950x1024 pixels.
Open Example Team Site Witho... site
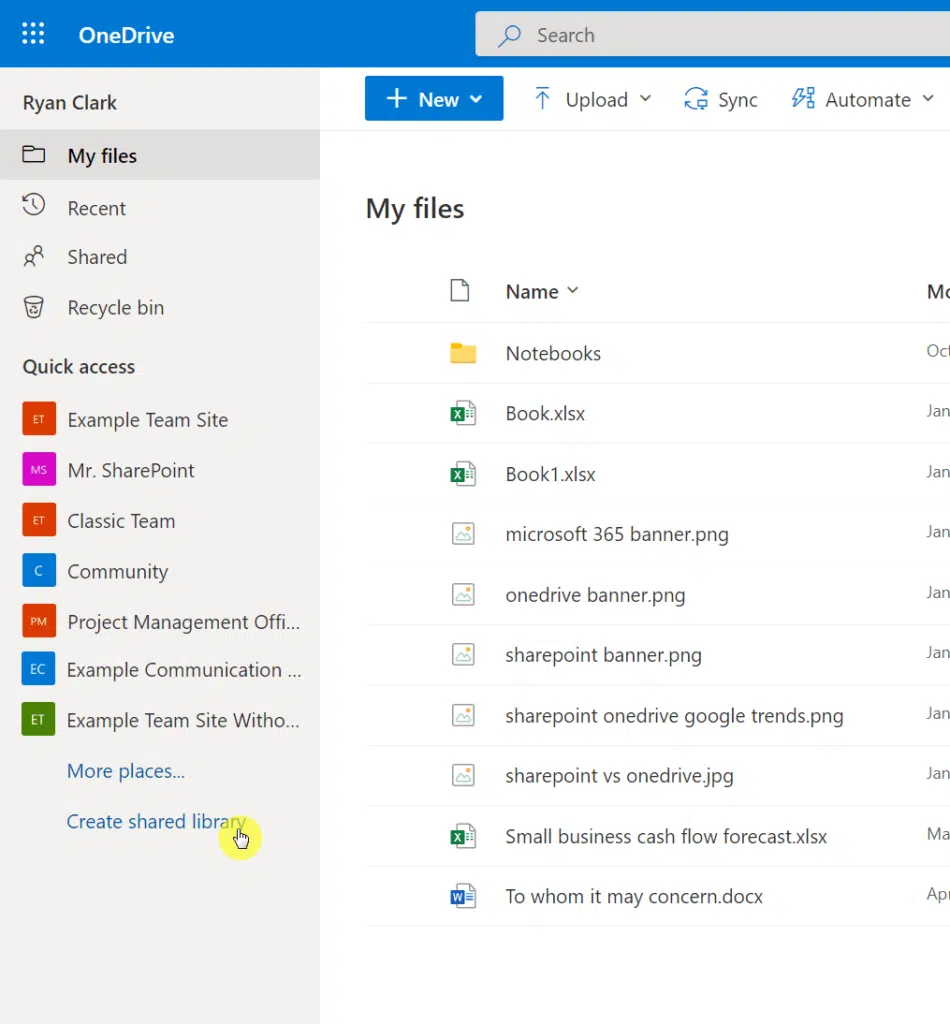coord(183,720)
